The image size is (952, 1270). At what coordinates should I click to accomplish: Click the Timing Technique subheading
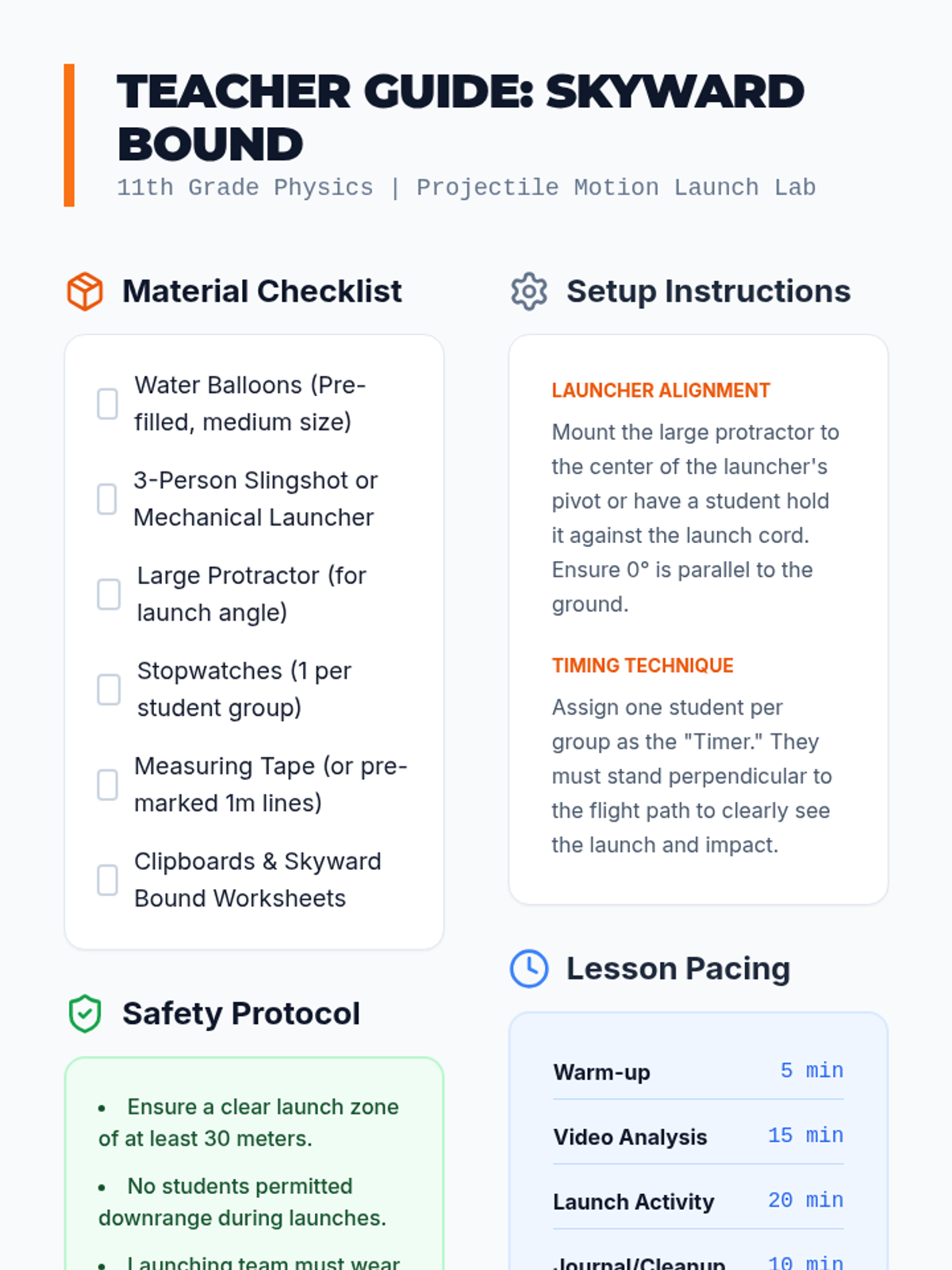643,665
